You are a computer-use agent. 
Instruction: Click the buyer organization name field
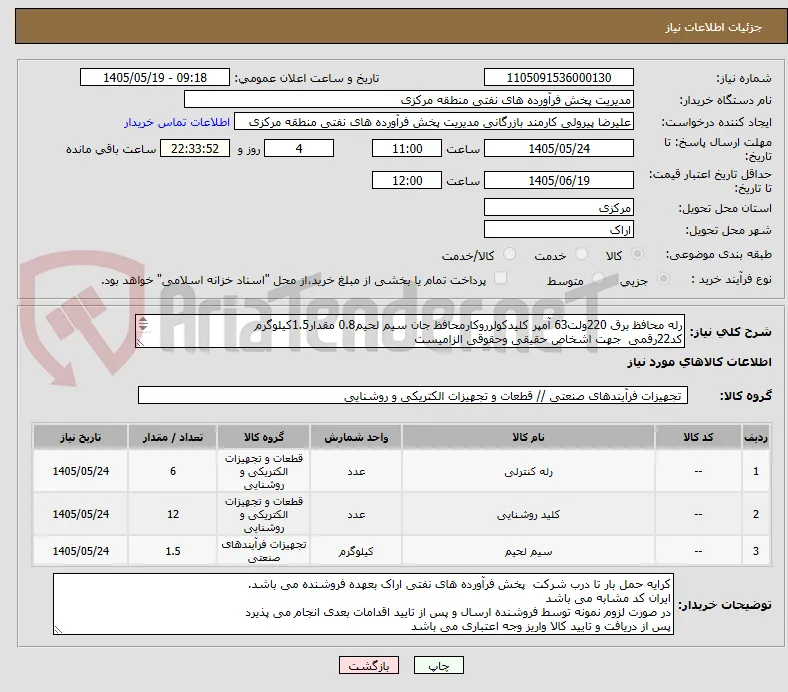pos(409,100)
